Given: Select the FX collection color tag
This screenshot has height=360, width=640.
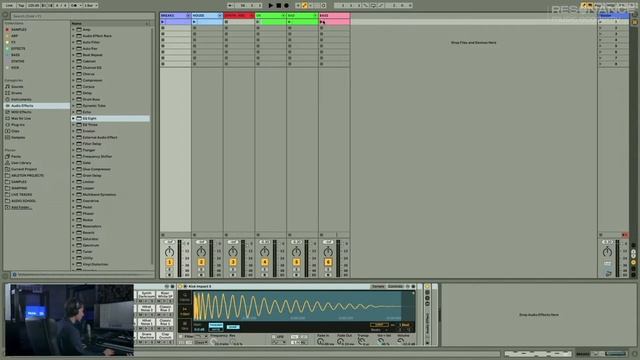Looking at the screenshot, I should (x=7, y=42).
